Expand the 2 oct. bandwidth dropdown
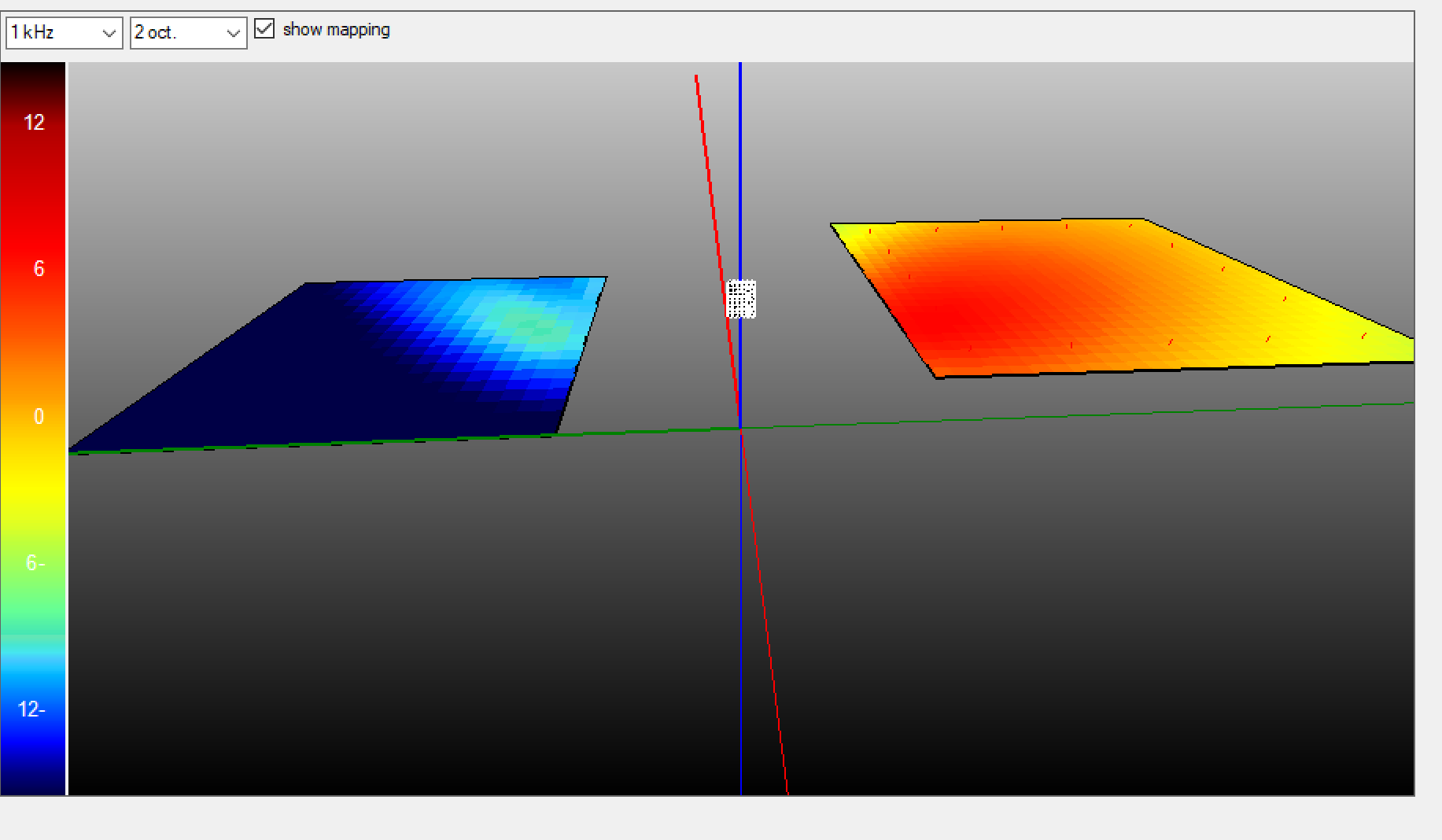This screenshot has width=1442, height=840. point(188,33)
